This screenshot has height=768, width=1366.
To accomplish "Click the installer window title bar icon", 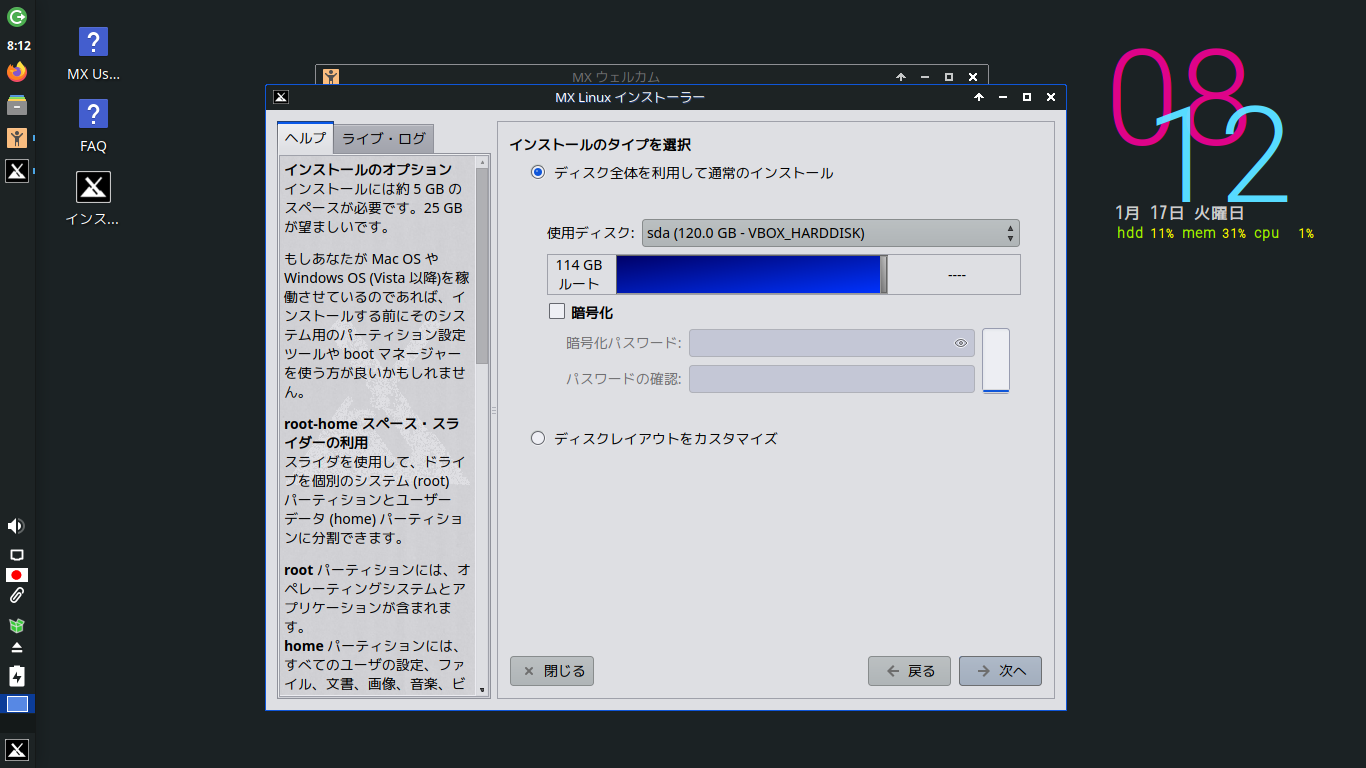I will point(282,97).
